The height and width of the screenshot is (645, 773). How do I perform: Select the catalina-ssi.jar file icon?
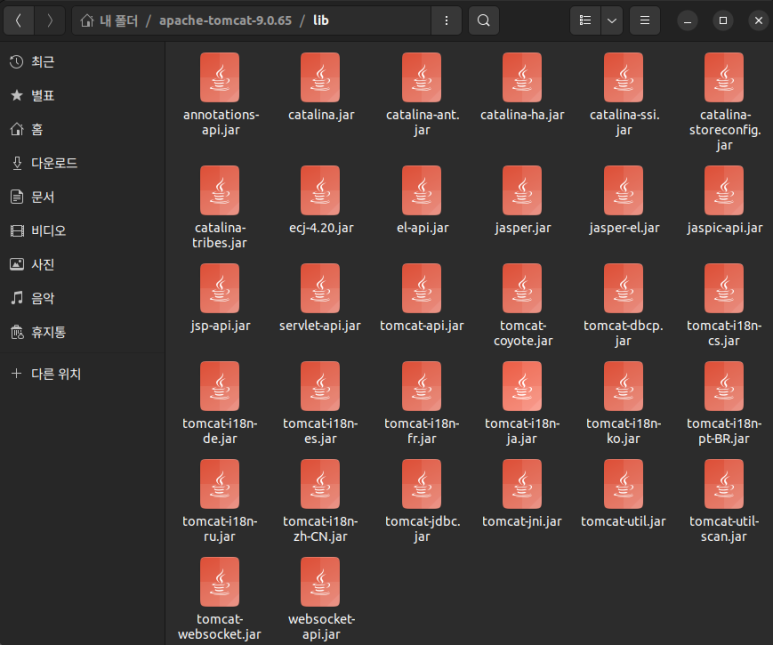(623, 77)
